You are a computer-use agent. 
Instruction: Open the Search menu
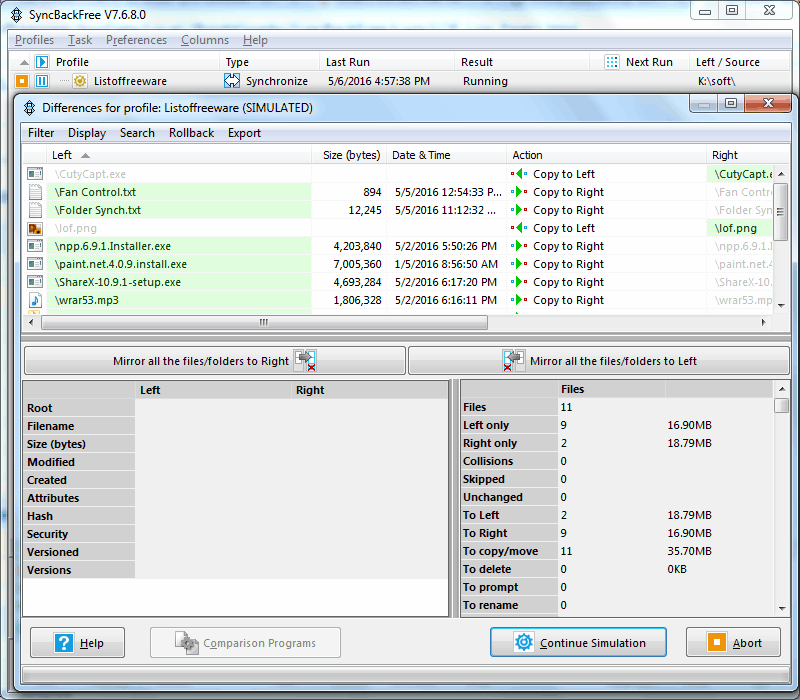137,133
